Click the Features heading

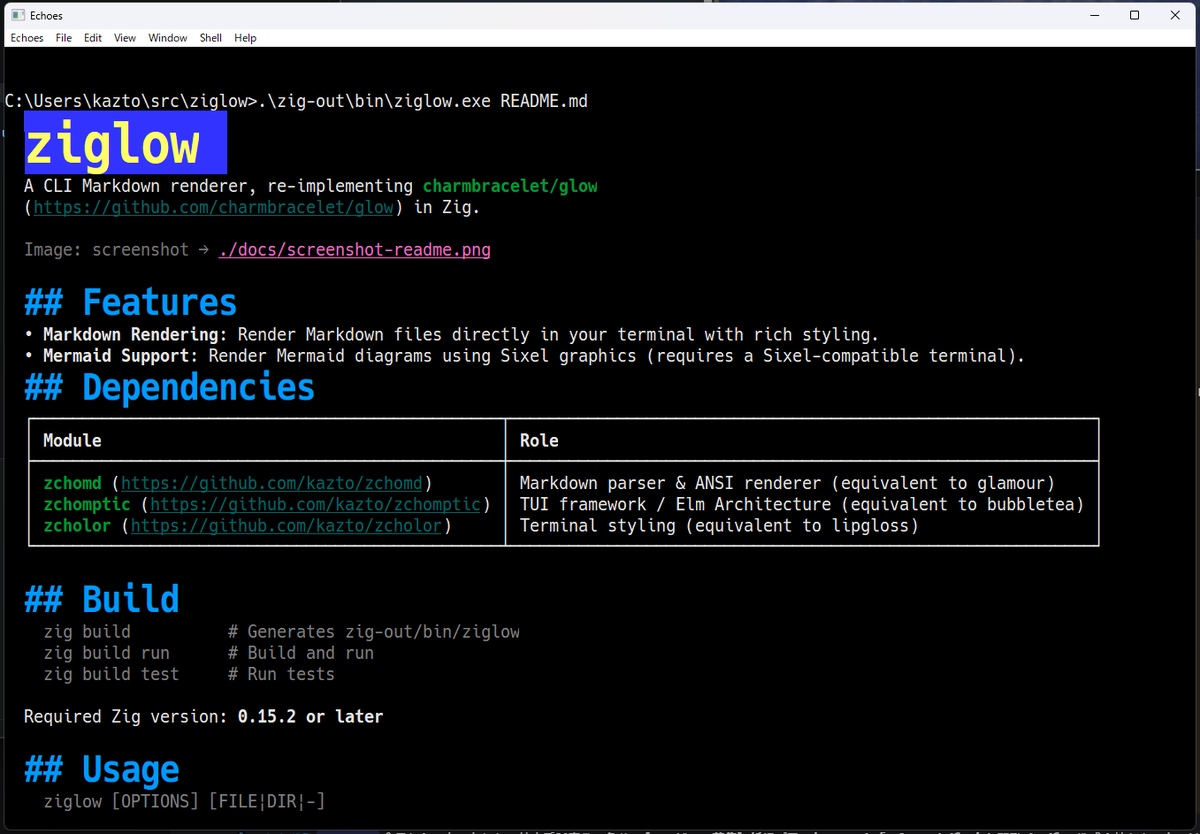click(131, 302)
